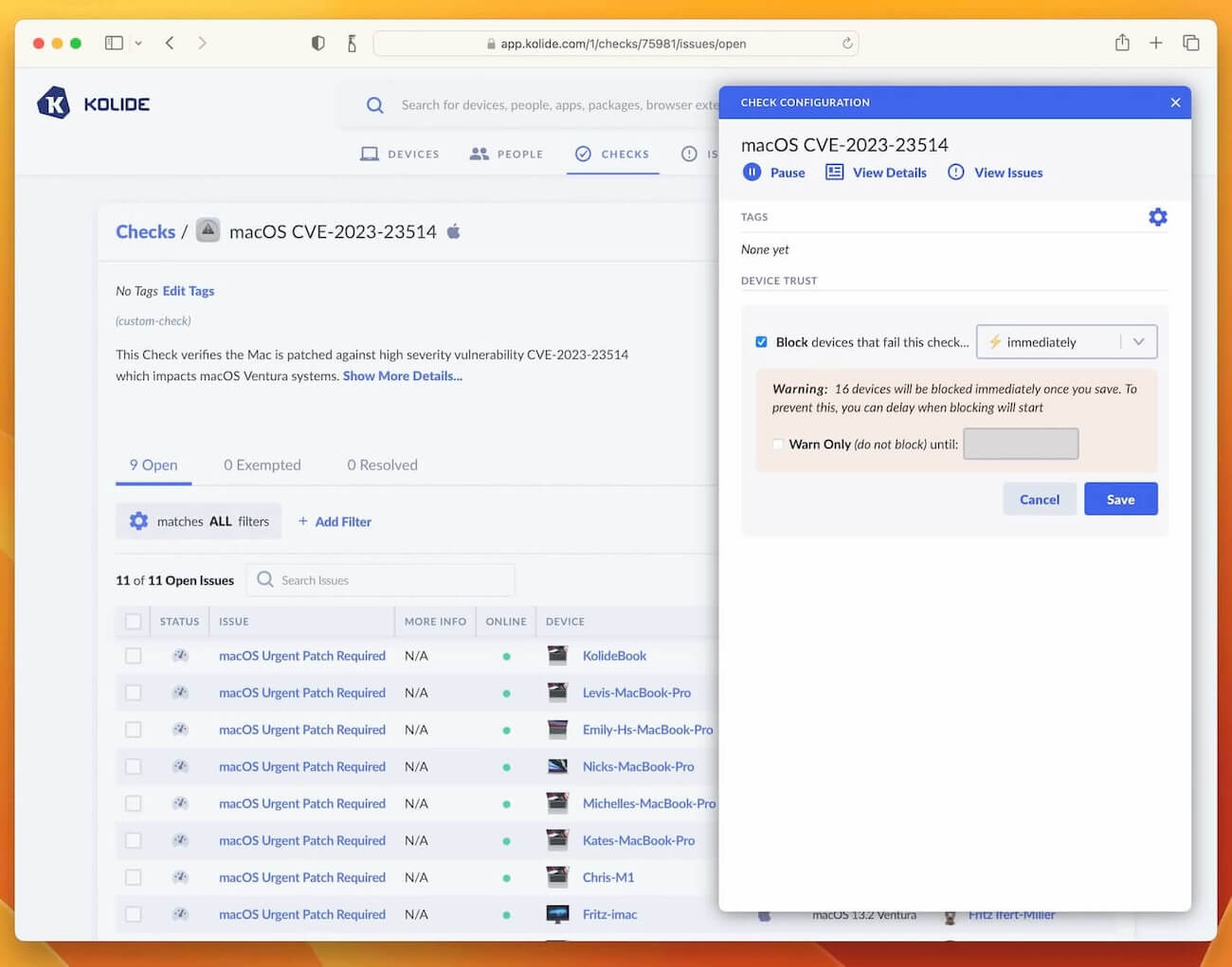Viewport: 1232px width, 967px height.
Task: Open the immediately blocking timing dropdown
Action: (x=1138, y=341)
